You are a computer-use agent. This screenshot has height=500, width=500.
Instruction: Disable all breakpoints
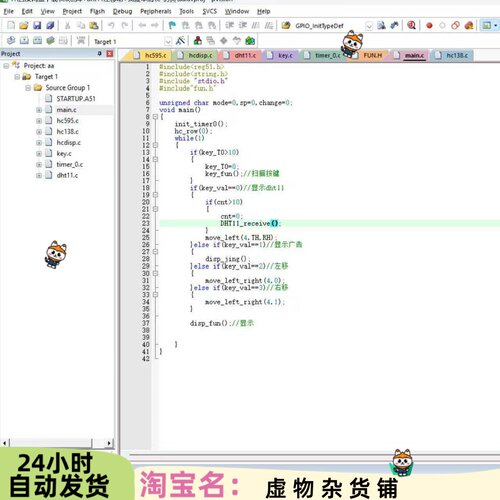455,25
